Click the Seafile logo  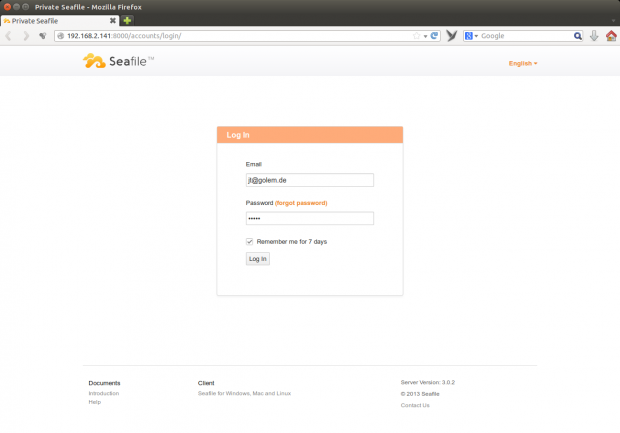pyautogui.click(x=119, y=61)
